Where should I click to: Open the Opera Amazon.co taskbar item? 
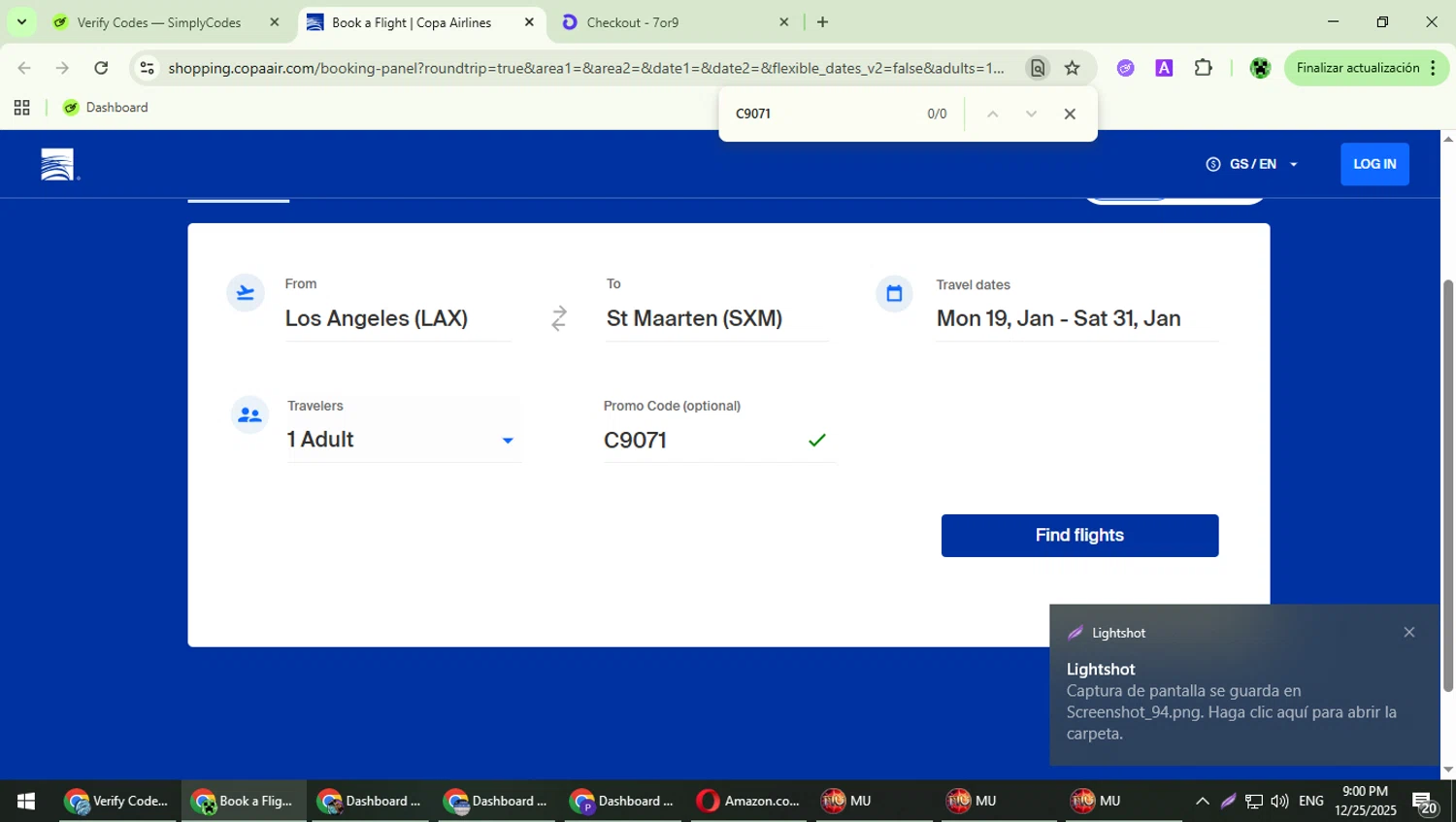[748, 801]
